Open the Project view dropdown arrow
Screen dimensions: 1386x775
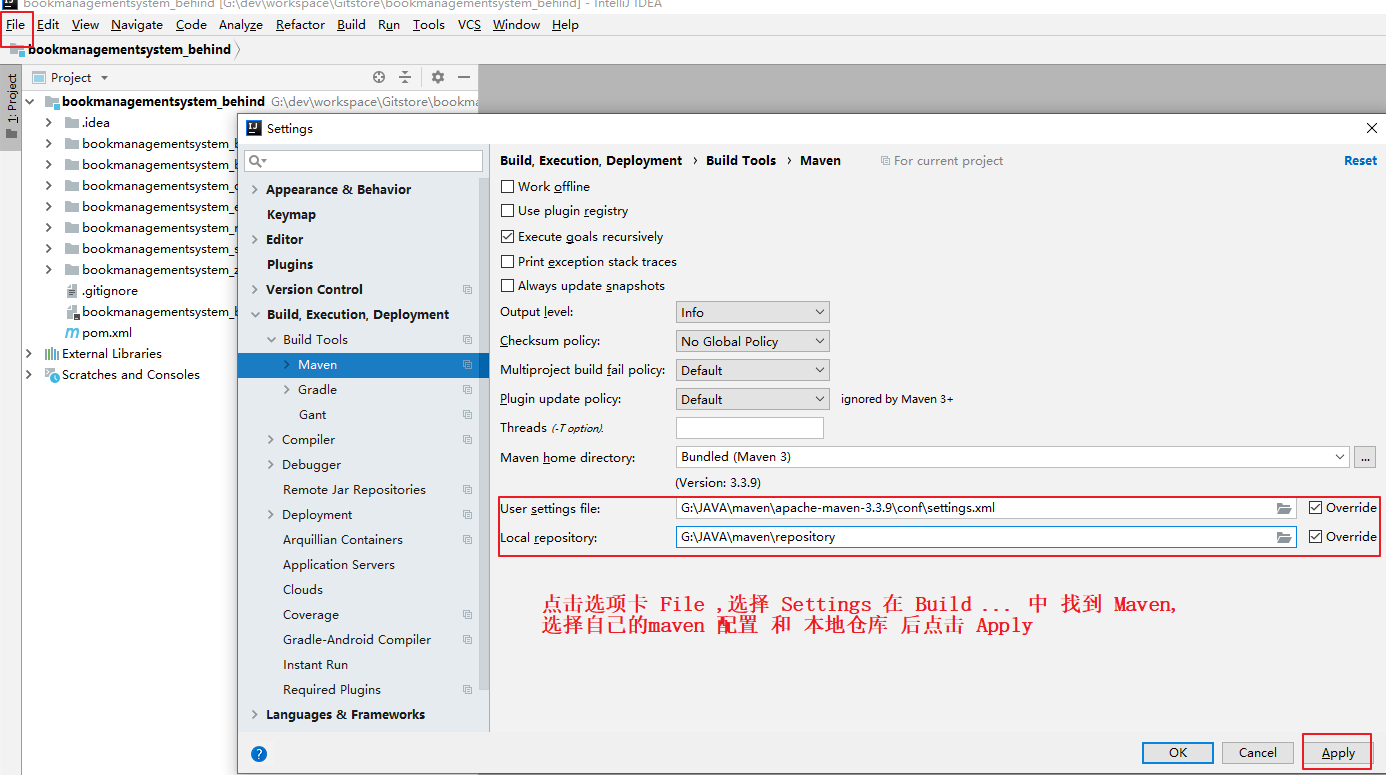104,78
